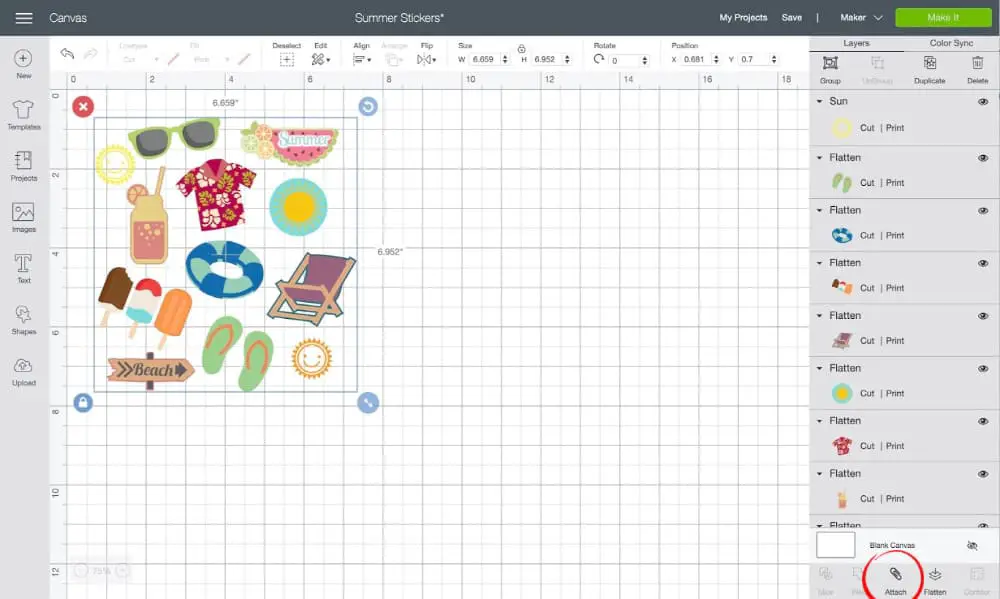Open the Shapes tool
Screen dimensions: 1000x599
coord(24,320)
